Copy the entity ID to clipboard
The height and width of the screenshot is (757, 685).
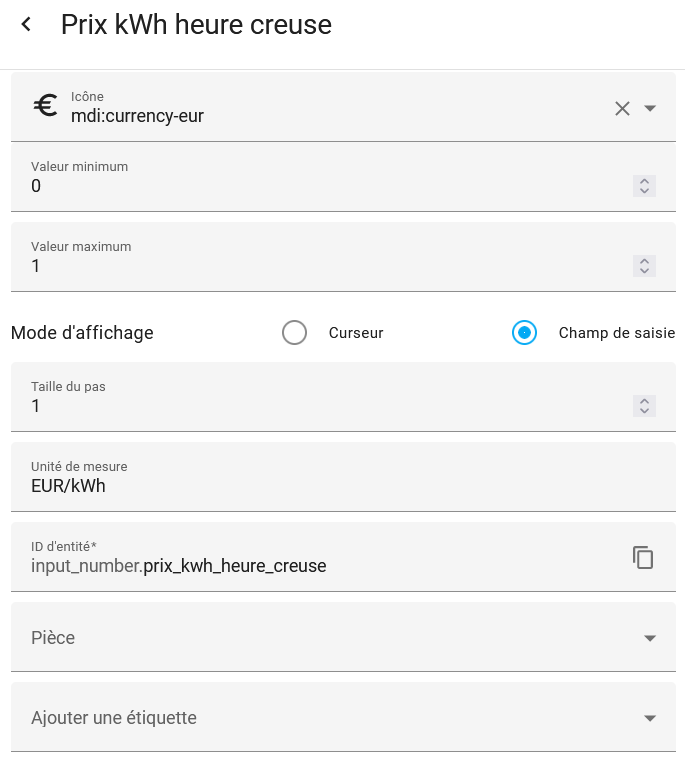[x=643, y=558]
